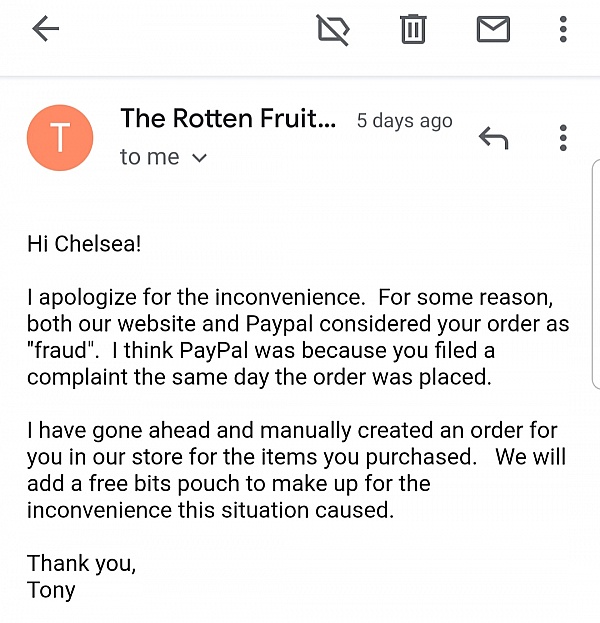Tap the "Hi Chelsea!" greeting line

[x=84, y=243]
